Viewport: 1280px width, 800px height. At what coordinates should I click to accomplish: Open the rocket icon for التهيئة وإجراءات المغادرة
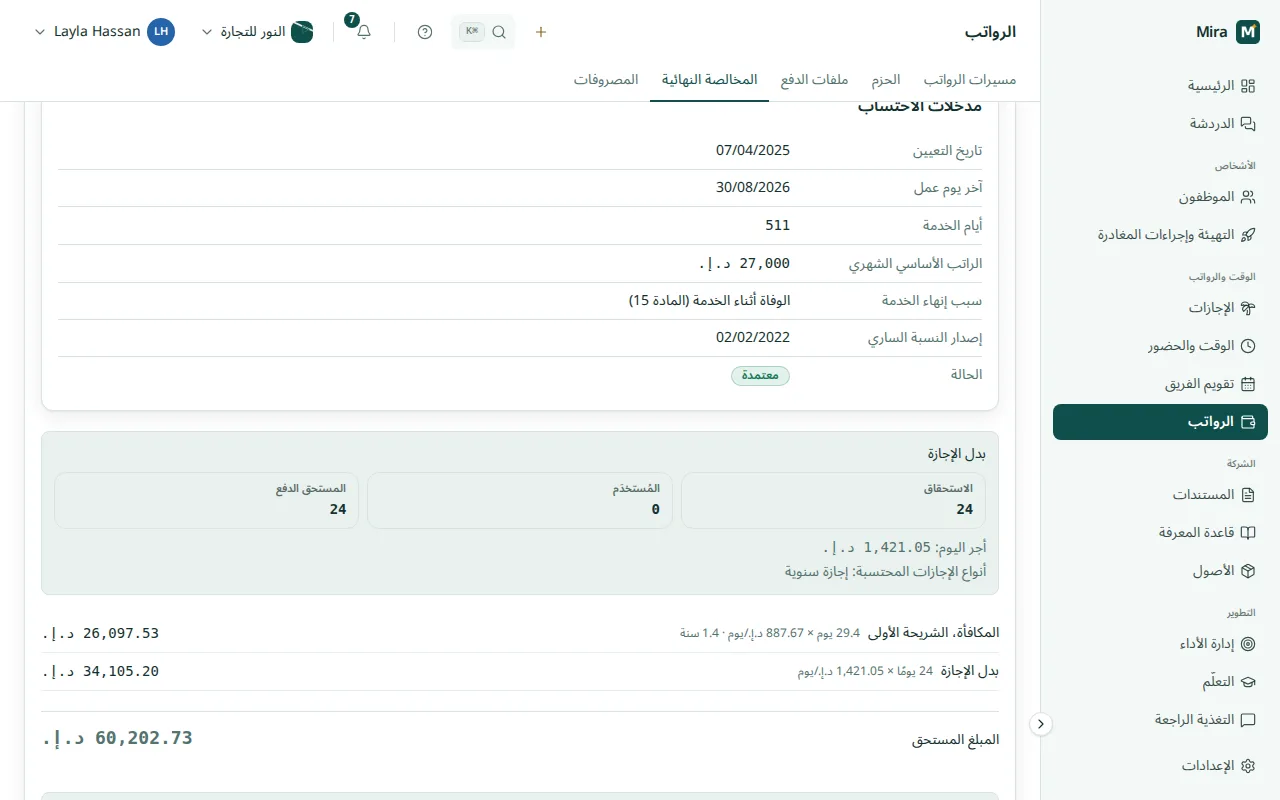coord(1248,235)
